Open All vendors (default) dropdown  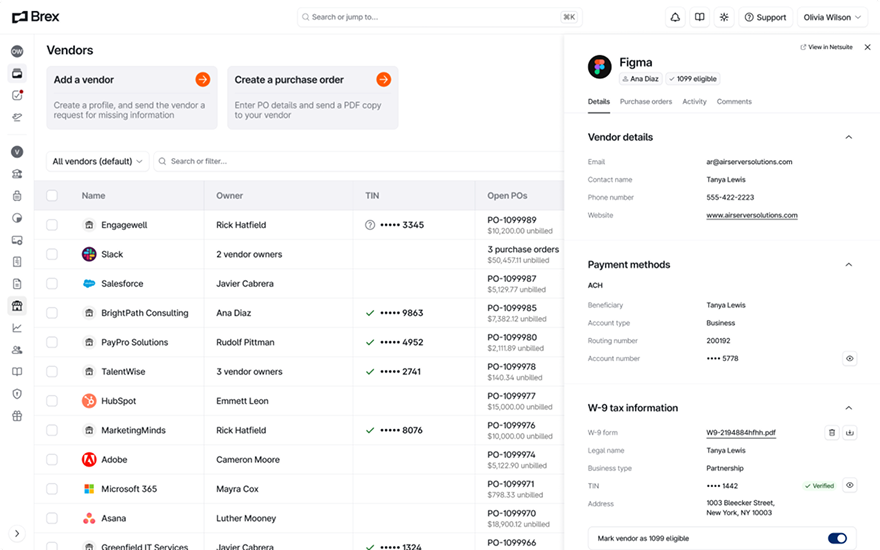pos(98,161)
